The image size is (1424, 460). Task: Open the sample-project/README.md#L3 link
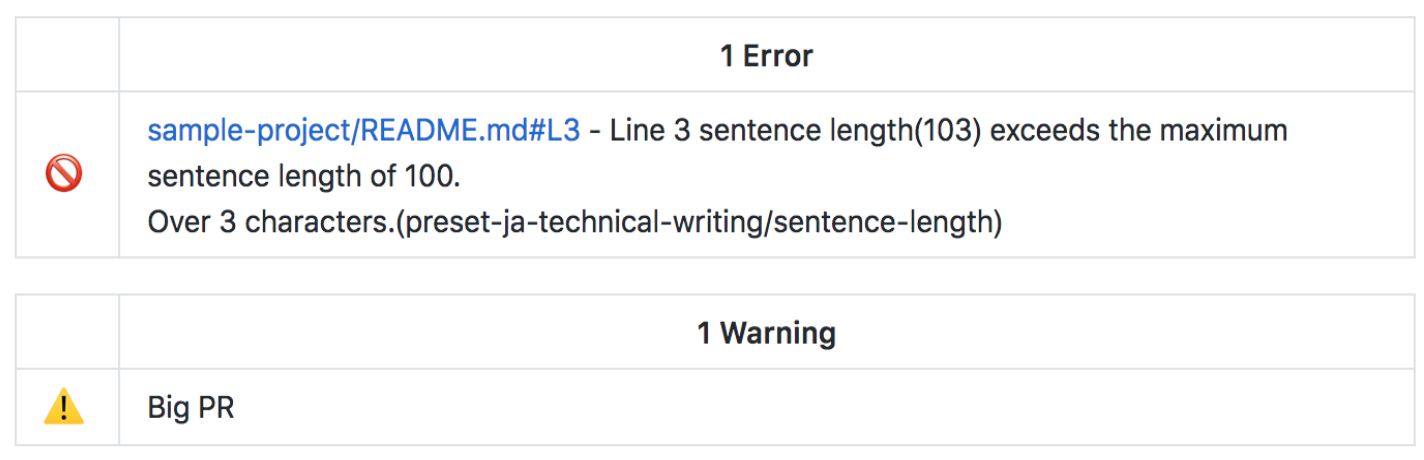pyautogui.click(x=364, y=131)
